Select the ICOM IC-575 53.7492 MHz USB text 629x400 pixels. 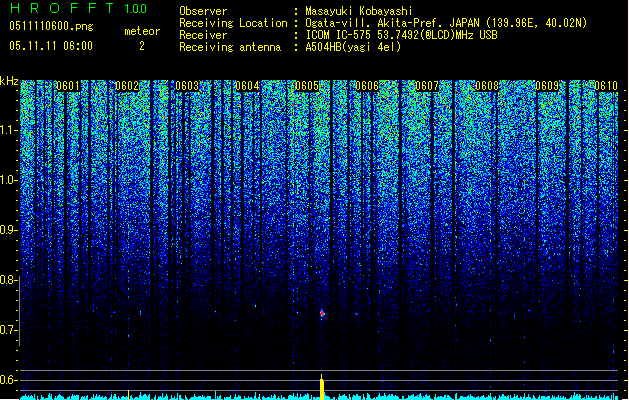click(401, 35)
